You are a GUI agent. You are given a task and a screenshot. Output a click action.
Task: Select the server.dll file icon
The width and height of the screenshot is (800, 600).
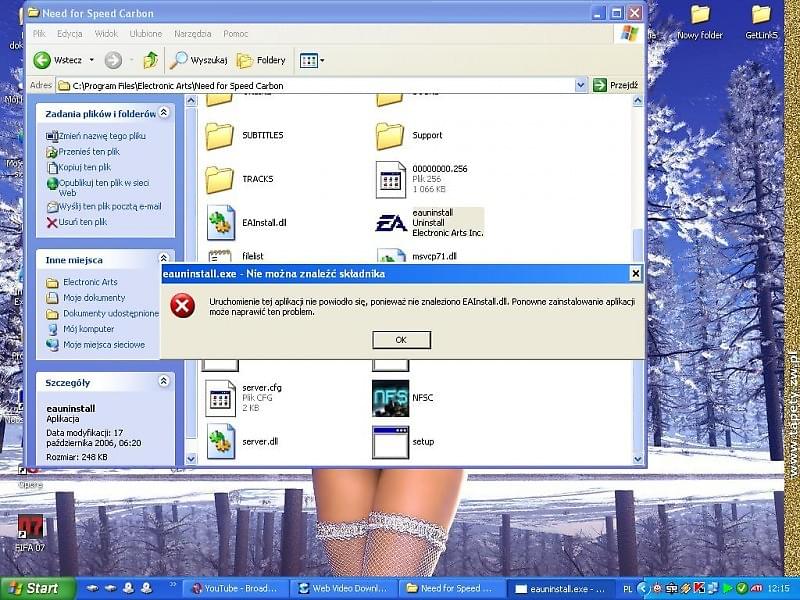221,441
